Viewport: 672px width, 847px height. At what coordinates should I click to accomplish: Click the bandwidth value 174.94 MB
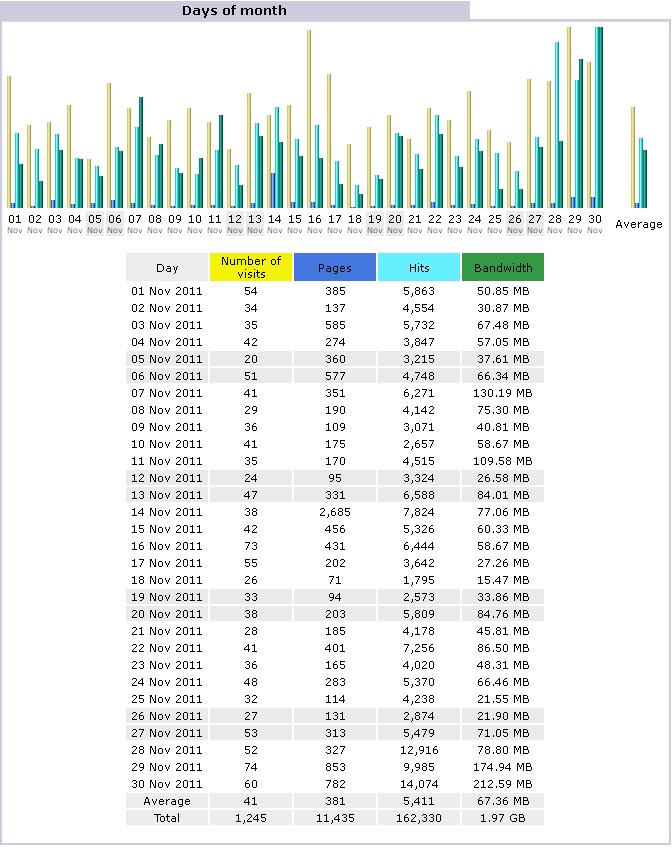(503, 767)
